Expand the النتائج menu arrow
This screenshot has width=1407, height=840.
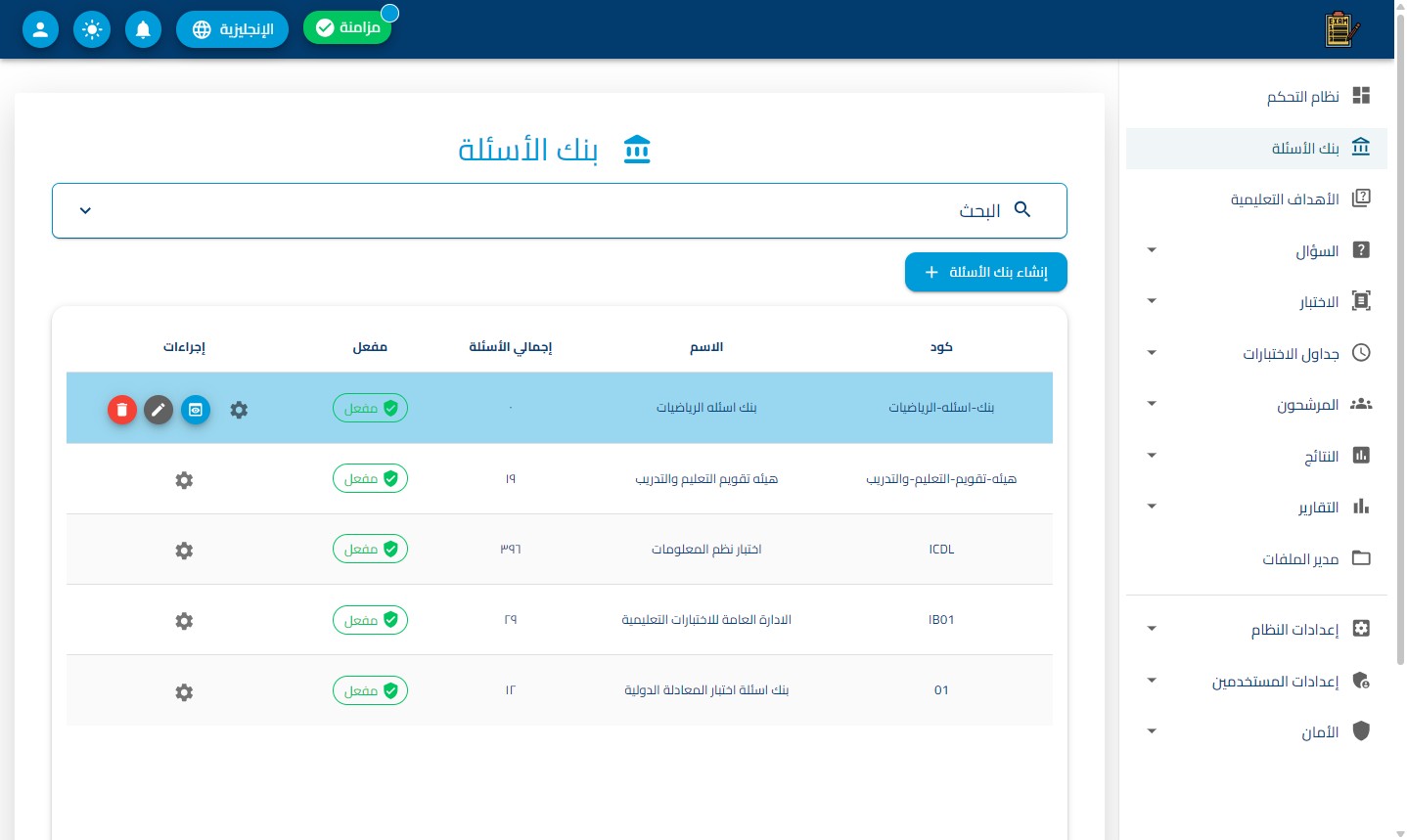click(1152, 456)
